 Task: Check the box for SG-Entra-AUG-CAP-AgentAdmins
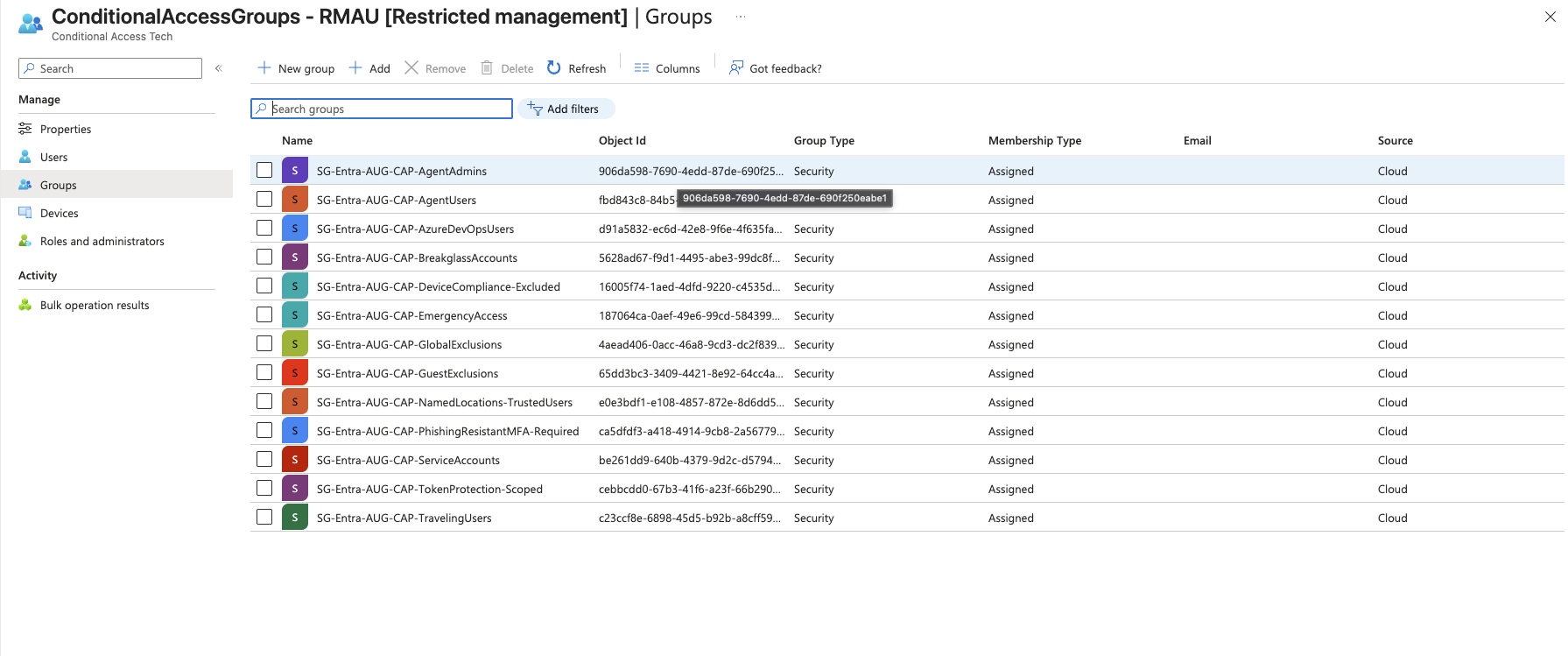tap(264, 170)
